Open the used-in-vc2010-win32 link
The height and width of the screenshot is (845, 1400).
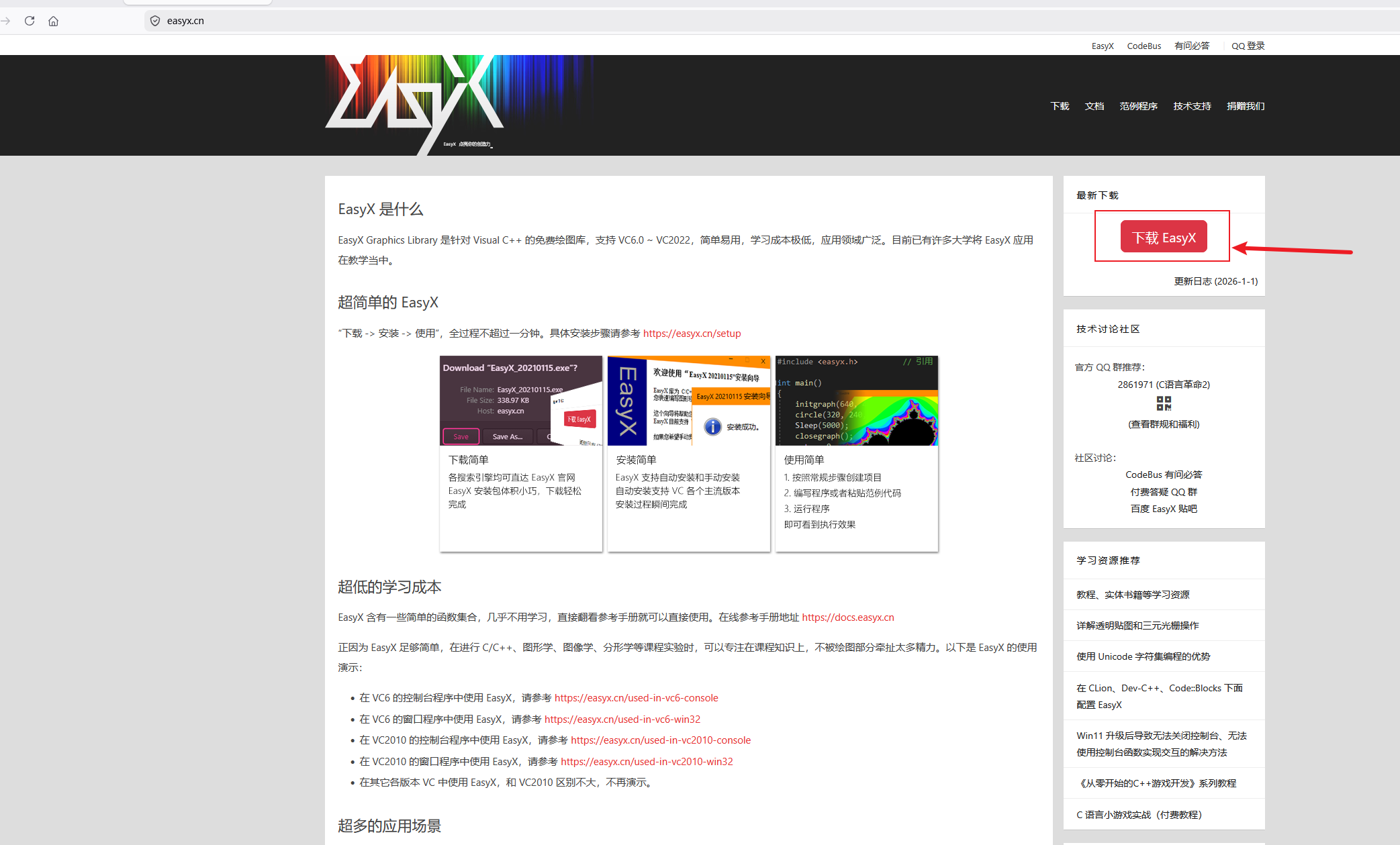click(647, 762)
